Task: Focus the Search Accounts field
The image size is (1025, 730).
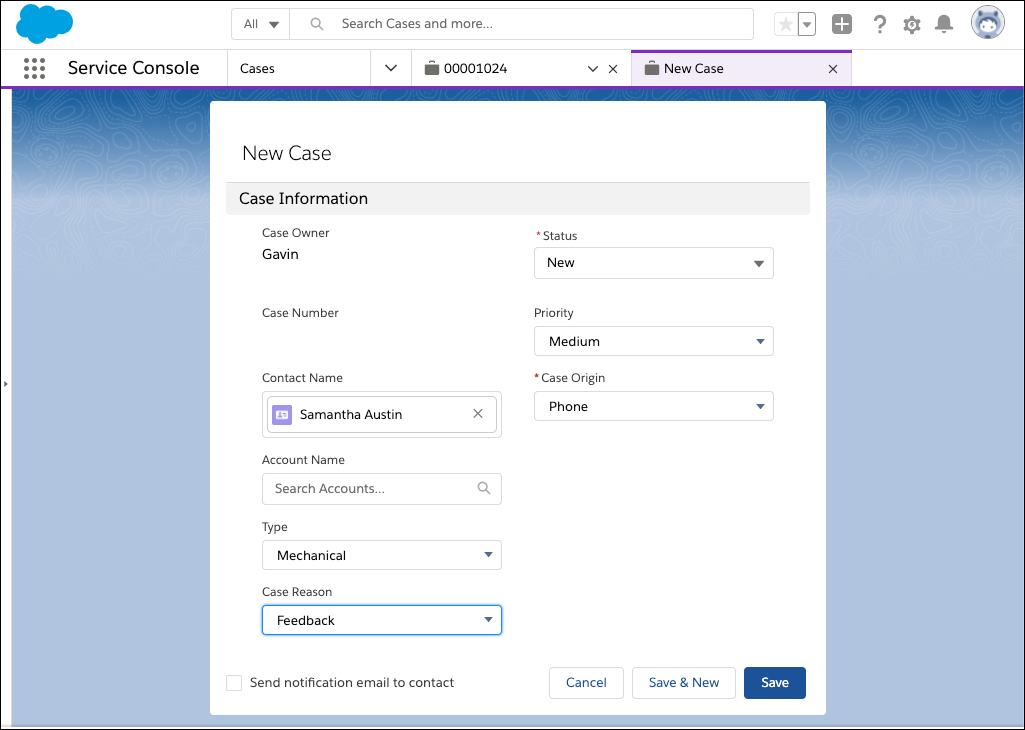Action: (382, 489)
